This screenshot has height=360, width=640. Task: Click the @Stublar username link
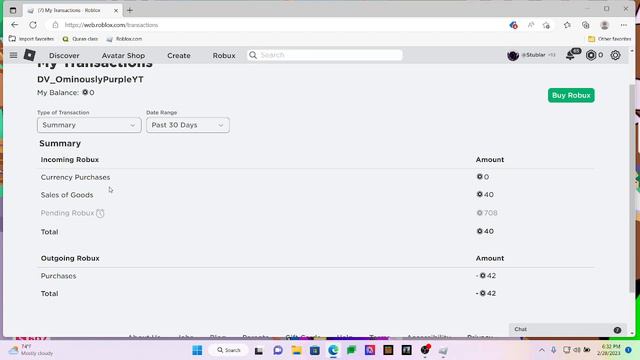(x=533, y=55)
